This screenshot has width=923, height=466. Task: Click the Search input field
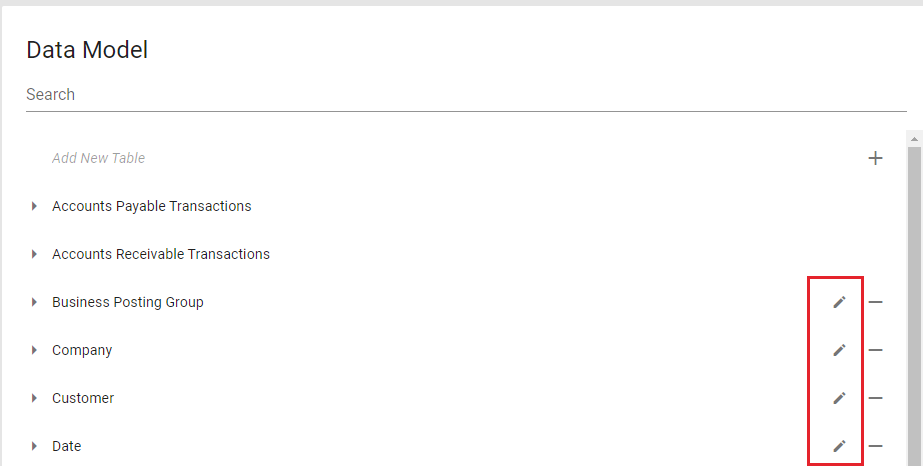[x=465, y=95]
